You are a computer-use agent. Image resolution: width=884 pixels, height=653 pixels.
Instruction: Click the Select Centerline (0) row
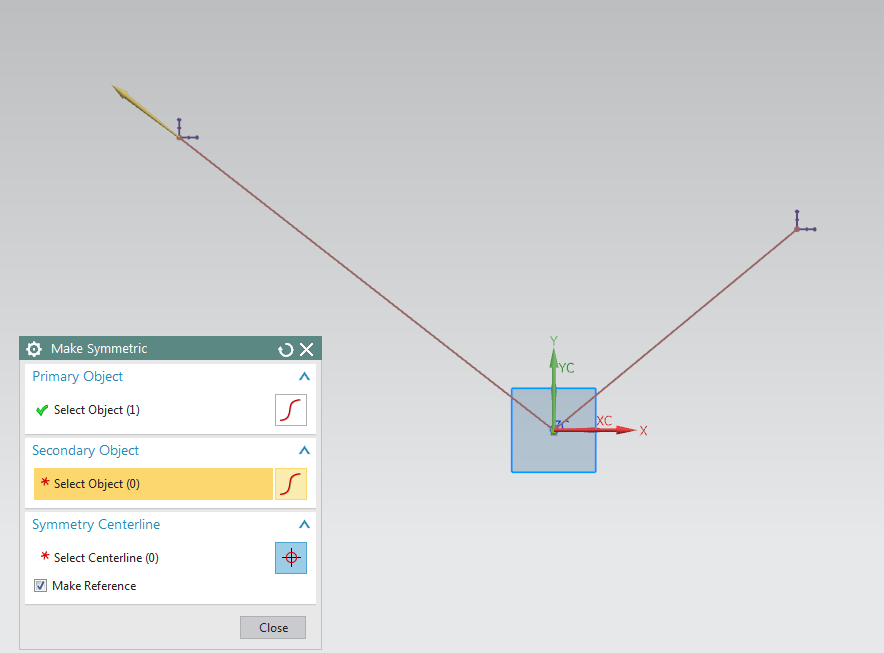coord(153,558)
